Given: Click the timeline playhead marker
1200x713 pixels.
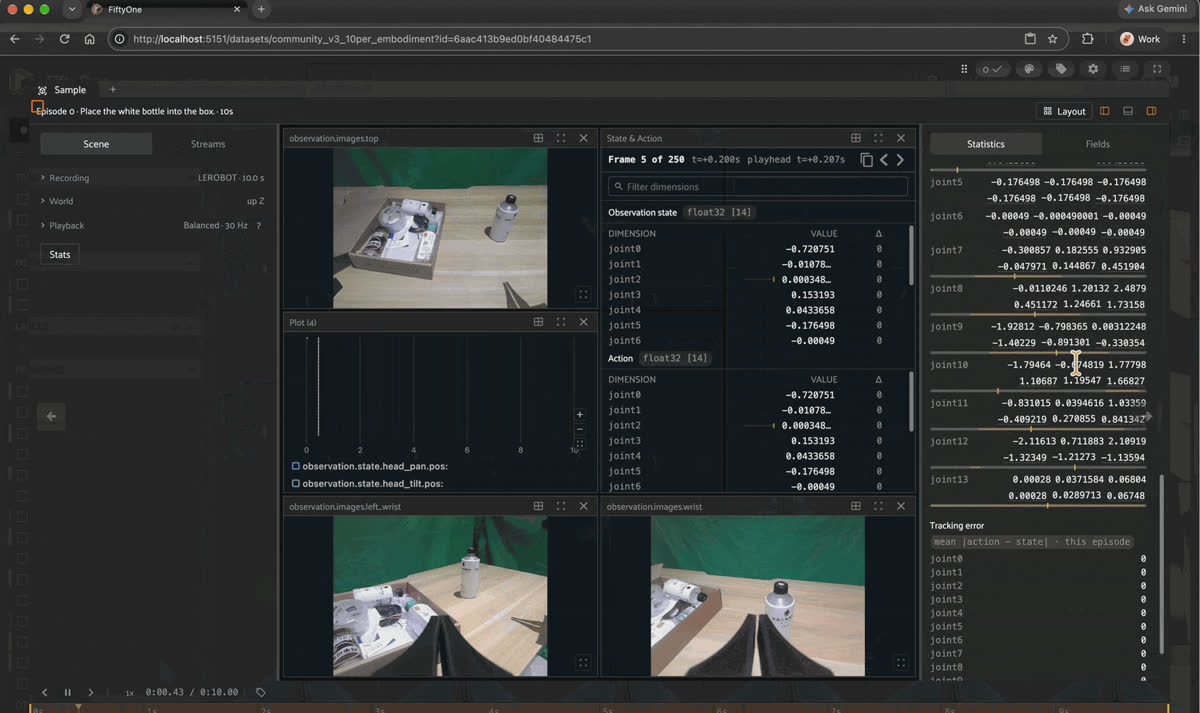Looking at the screenshot, I should 78,708.
